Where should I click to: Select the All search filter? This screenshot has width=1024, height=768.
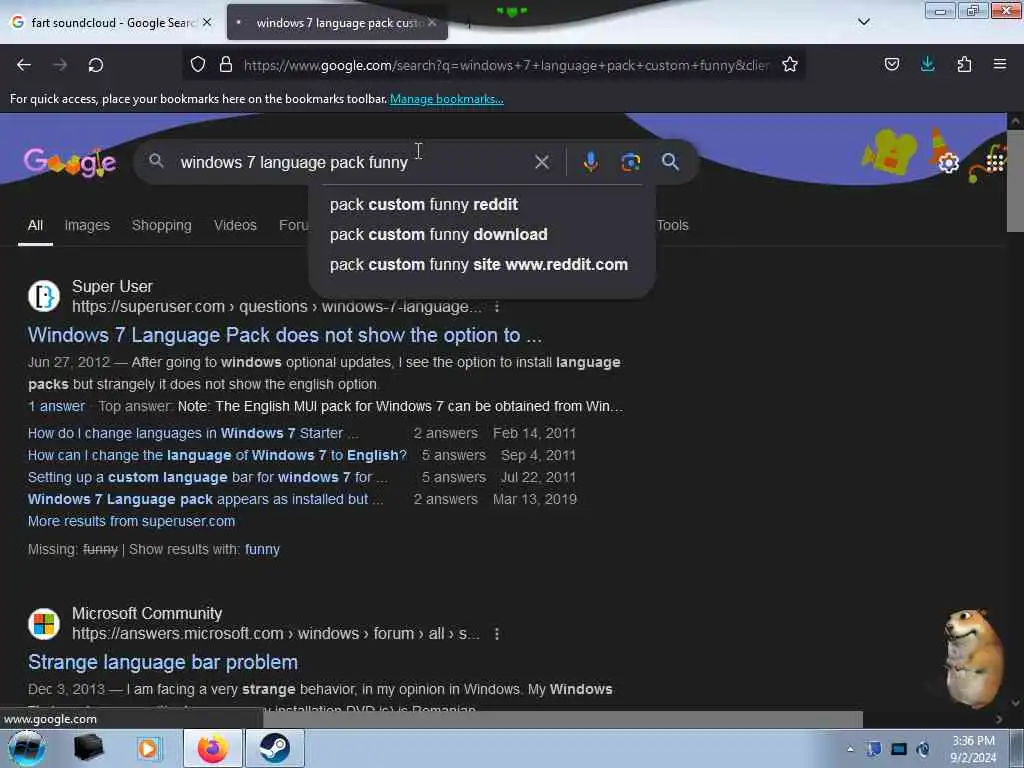35,225
